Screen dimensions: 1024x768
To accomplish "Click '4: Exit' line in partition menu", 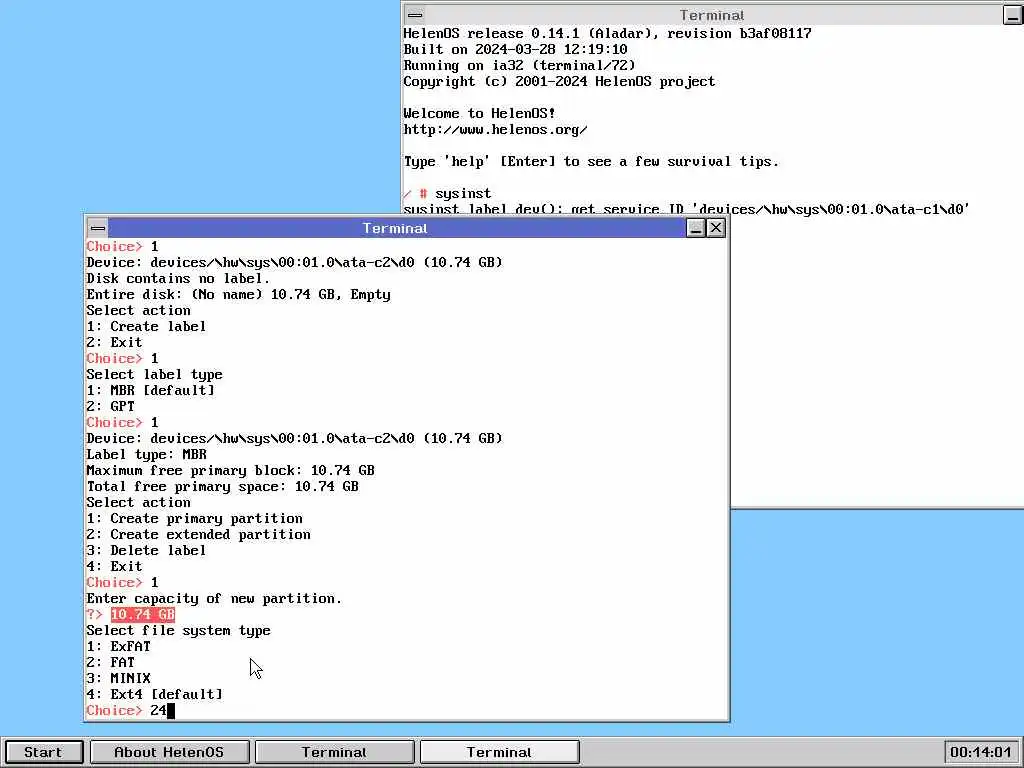I will 114,566.
